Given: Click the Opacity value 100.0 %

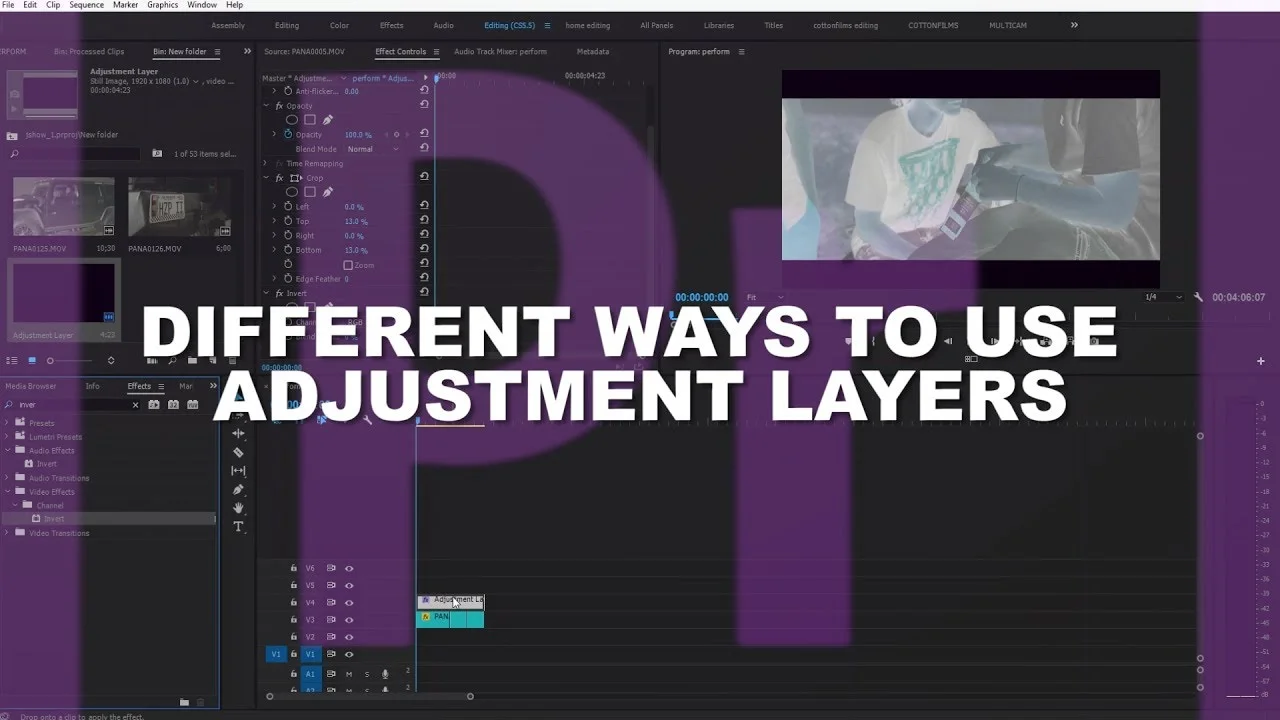Looking at the screenshot, I should 358,134.
